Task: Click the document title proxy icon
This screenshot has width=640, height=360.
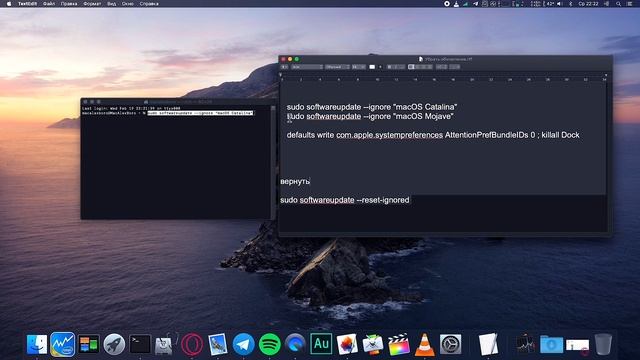Action: click(420, 59)
